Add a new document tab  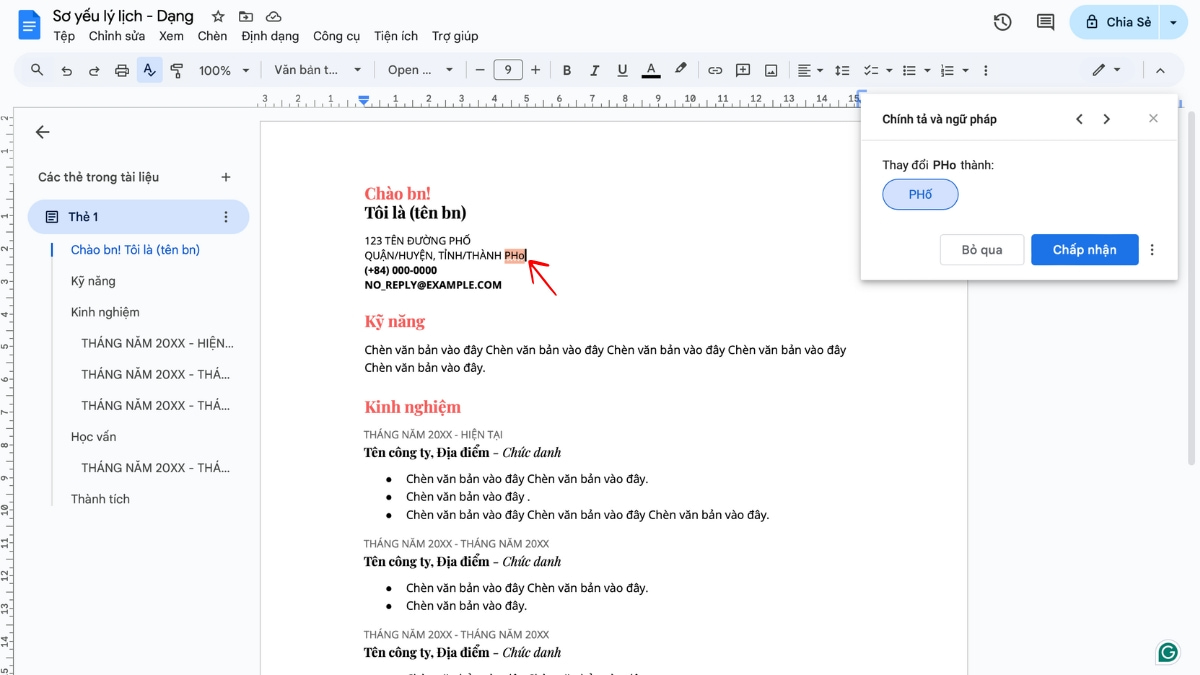(x=226, y=177)
